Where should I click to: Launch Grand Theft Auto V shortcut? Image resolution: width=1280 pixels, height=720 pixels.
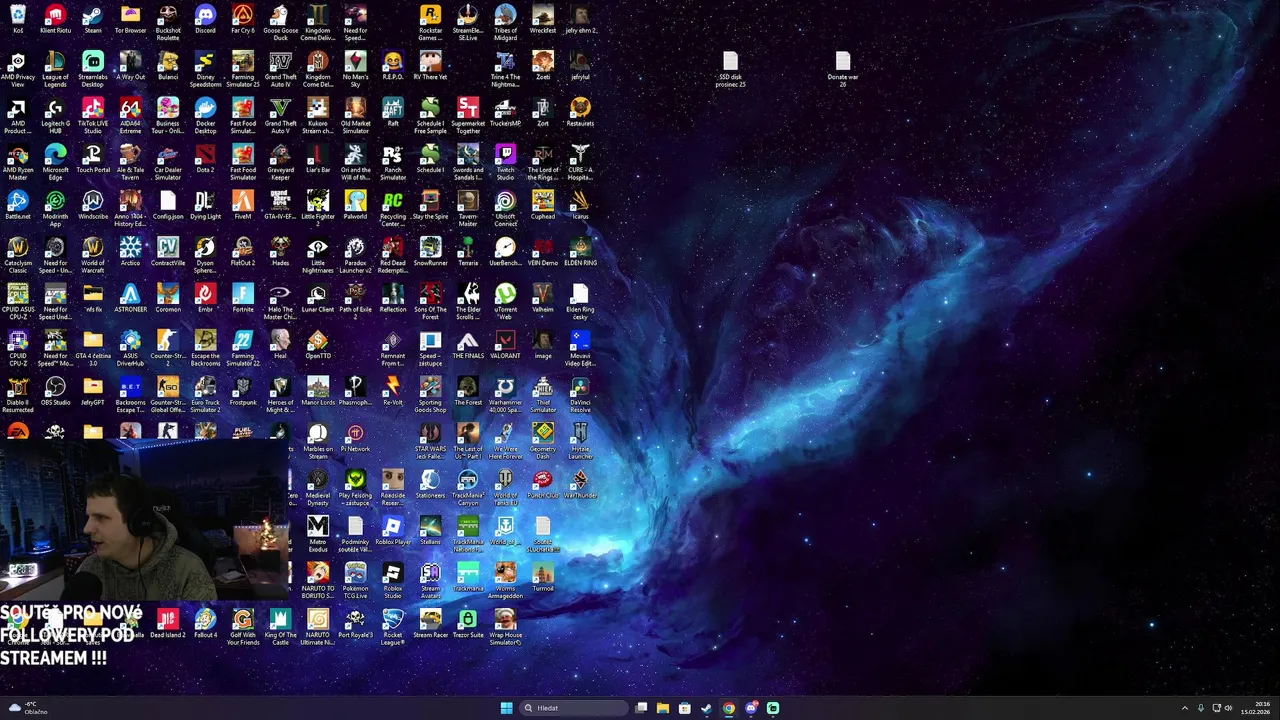point(280,116)
